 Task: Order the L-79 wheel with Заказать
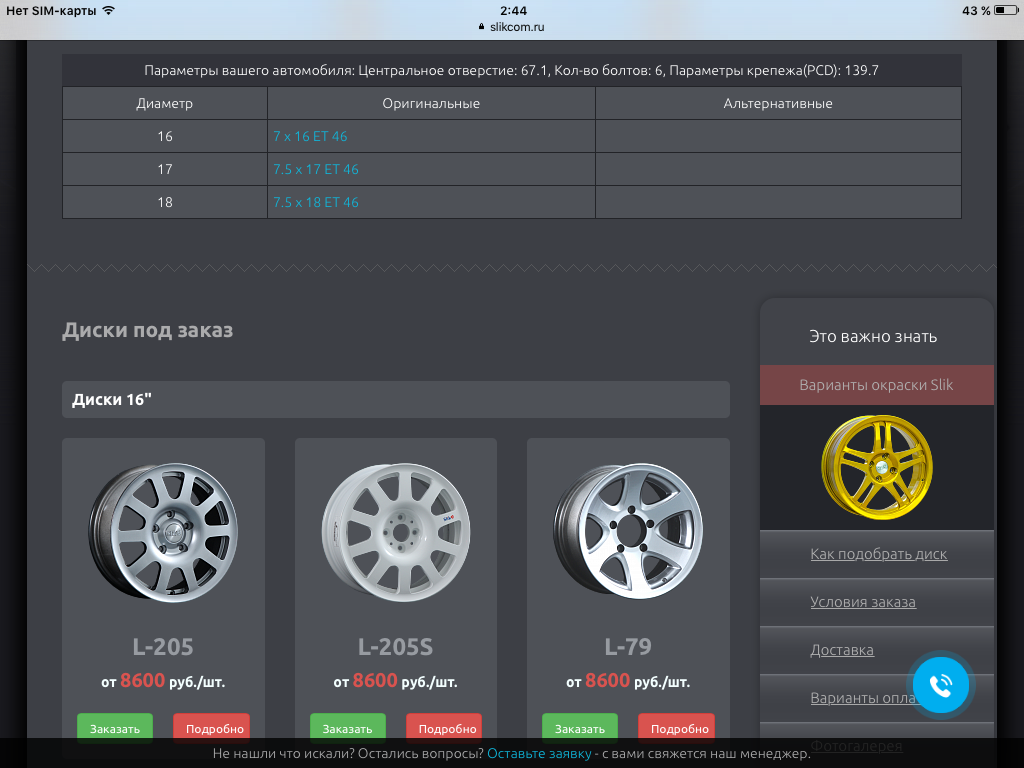click(x=580, y=728)
